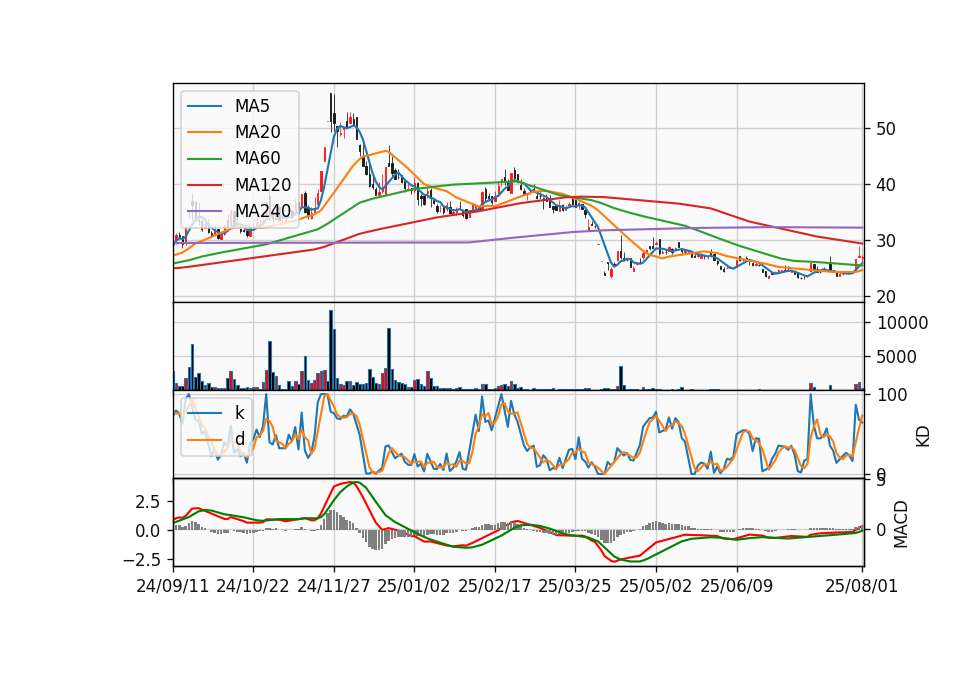The width and height of the screenshot is (960, 690).
Task: Click the 5000 volume axis label
Action: [x=896, y=357]
